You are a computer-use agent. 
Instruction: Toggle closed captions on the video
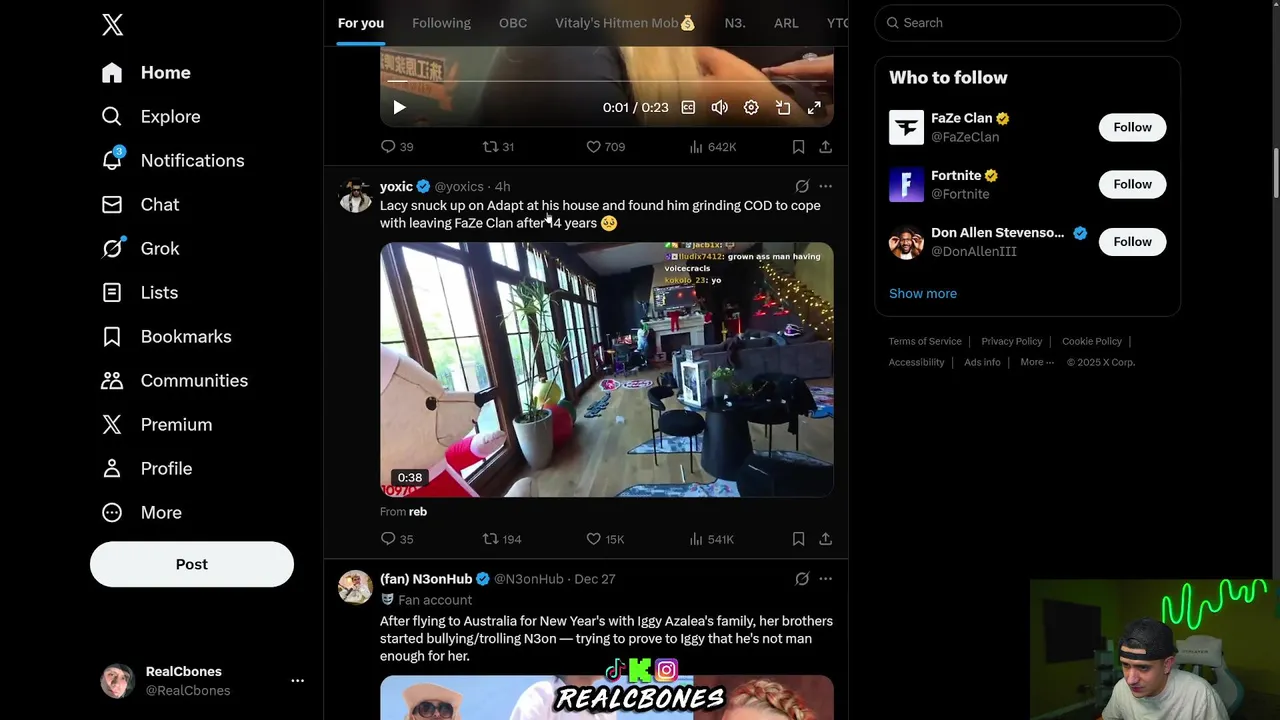click(x=688, y=107)
